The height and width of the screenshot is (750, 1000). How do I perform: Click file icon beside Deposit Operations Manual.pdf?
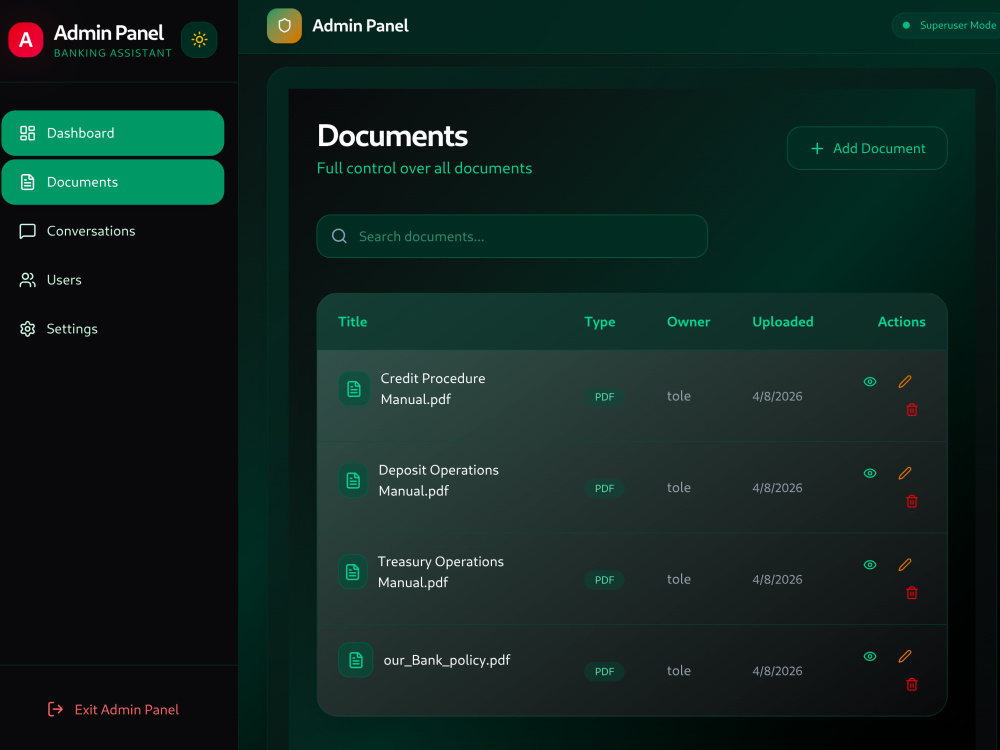353,480
